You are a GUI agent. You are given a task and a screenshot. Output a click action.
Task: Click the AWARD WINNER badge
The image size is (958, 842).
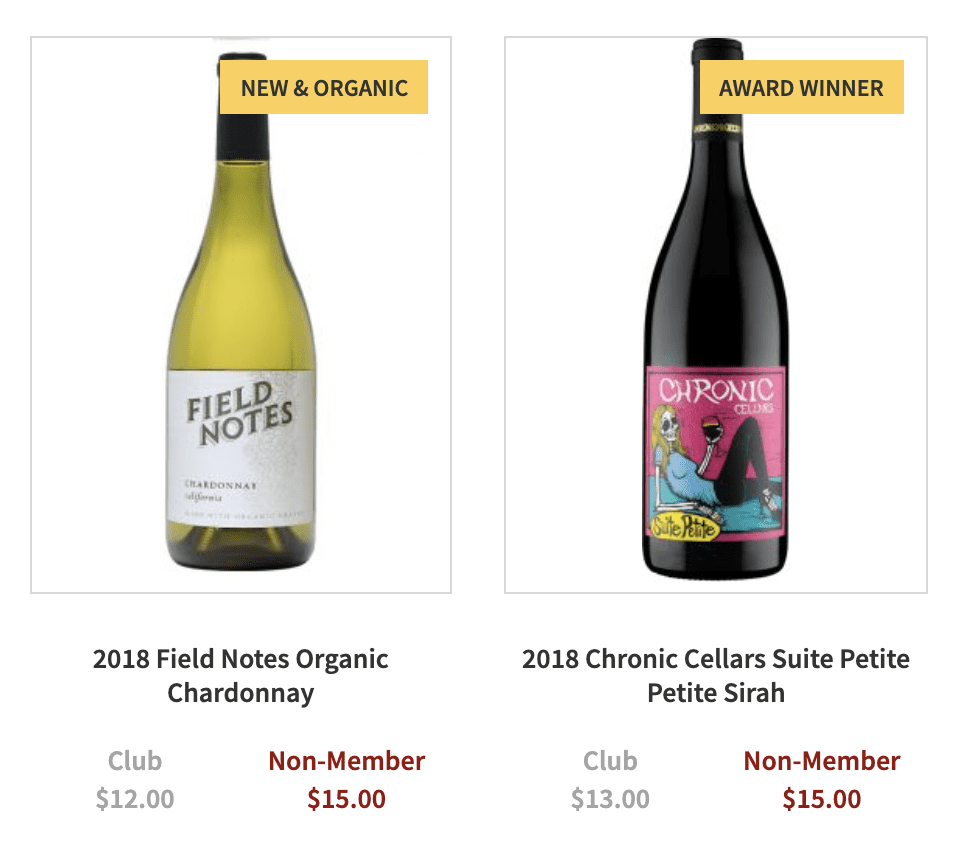(x=801, y=87)
